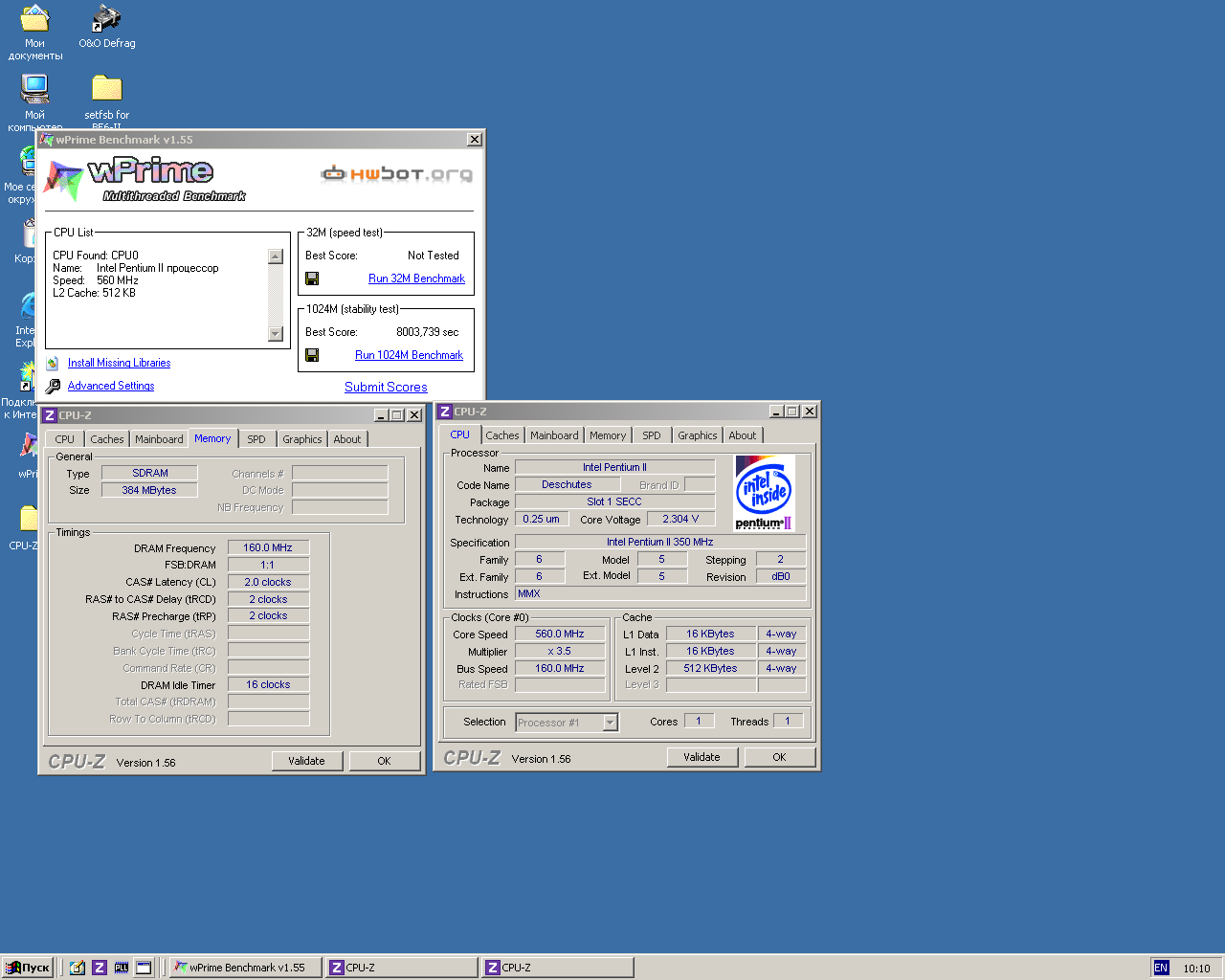
Task: Open the Processor #1 selection dropdown
Action: (568, 723)
